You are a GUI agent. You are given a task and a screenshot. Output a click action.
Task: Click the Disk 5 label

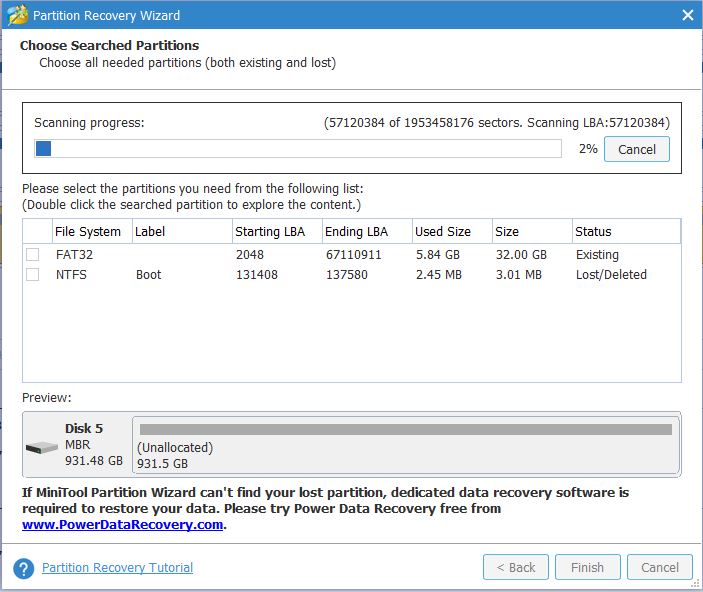pyautogui.click(x=84, y=428)
